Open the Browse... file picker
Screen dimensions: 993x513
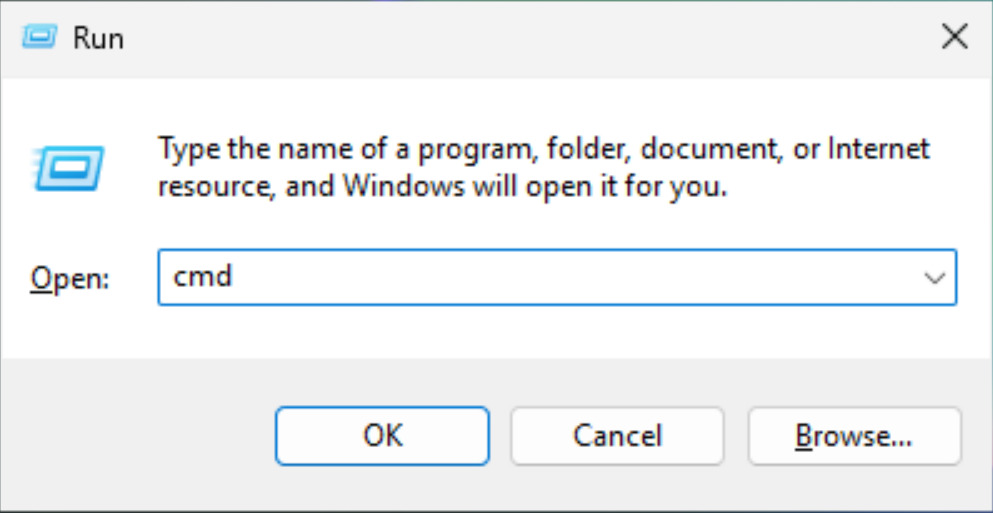click(853, 435)
